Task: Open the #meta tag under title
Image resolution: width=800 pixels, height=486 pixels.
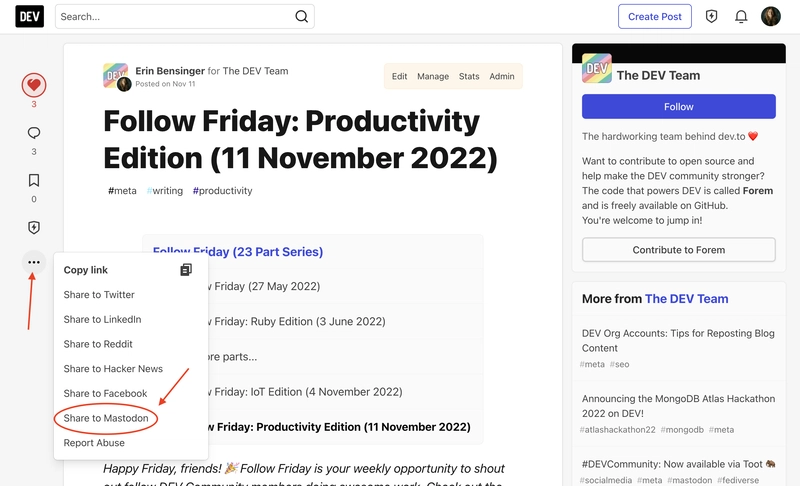Action: click(122, 191)
